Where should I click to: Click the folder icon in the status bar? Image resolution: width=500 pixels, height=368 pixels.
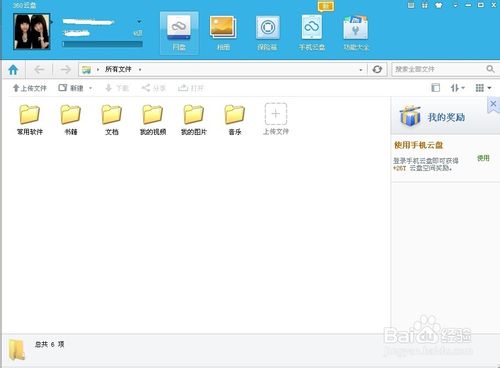tap(17, 349)
